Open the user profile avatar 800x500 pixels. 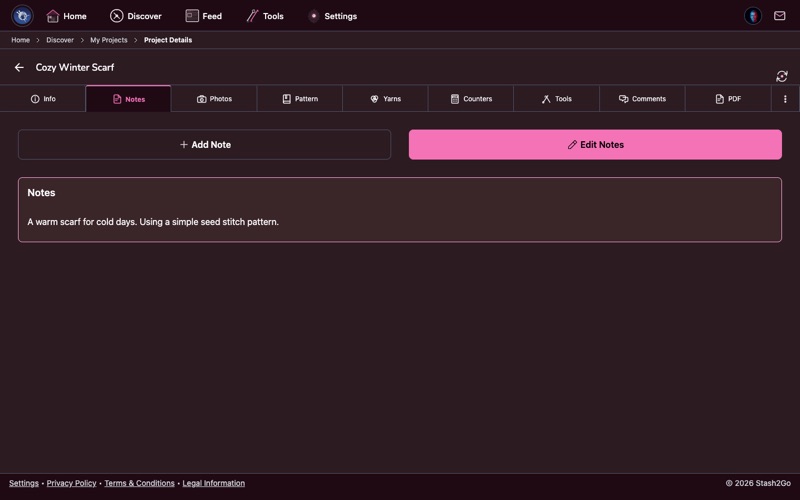pyautogui.click(x=753, y=16)
